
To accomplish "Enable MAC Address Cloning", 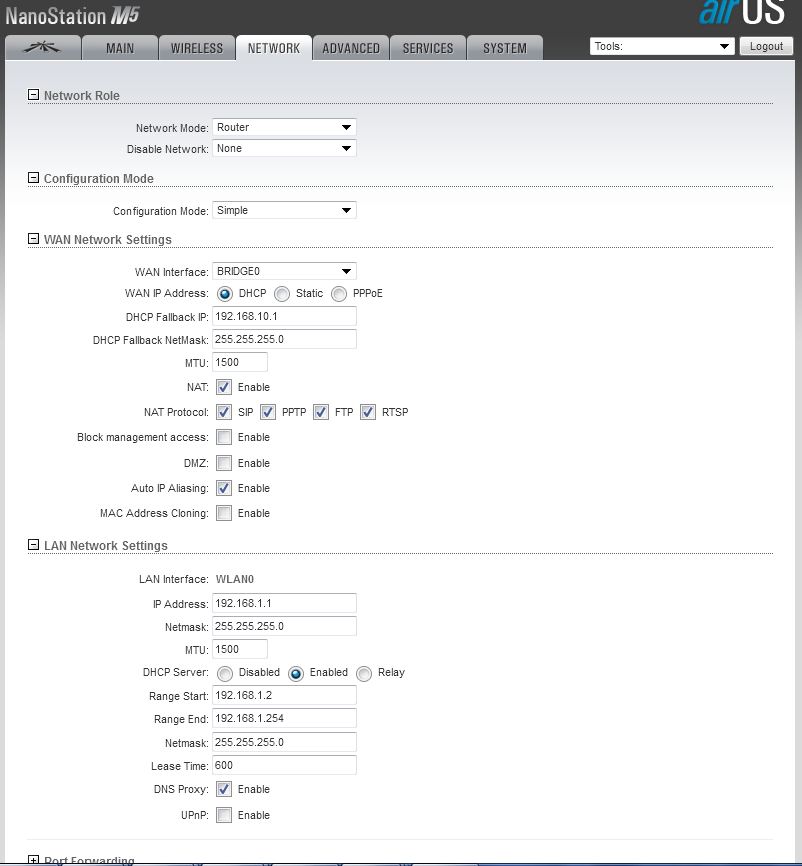I will point(224,513).
